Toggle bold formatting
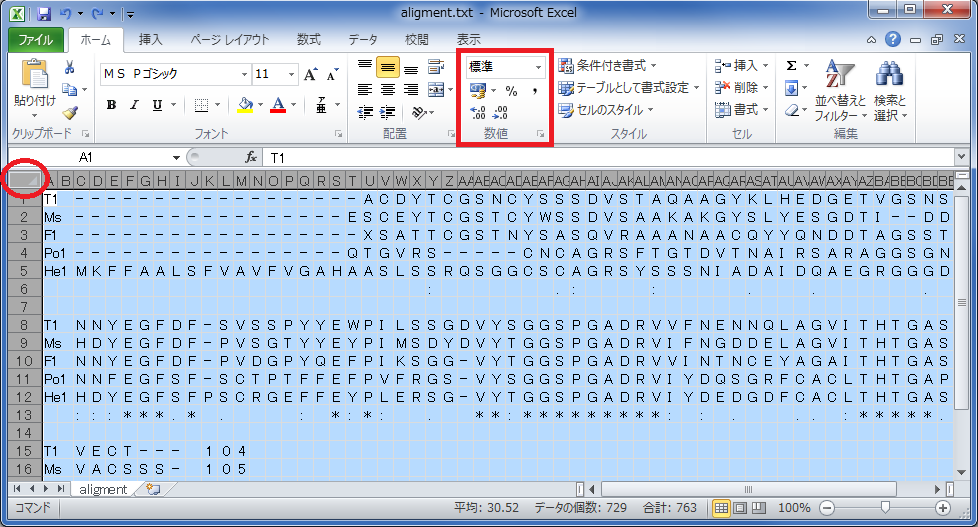The height and width of the screenshot is (527, 978). pyautogui.click(x=111, y=105)
